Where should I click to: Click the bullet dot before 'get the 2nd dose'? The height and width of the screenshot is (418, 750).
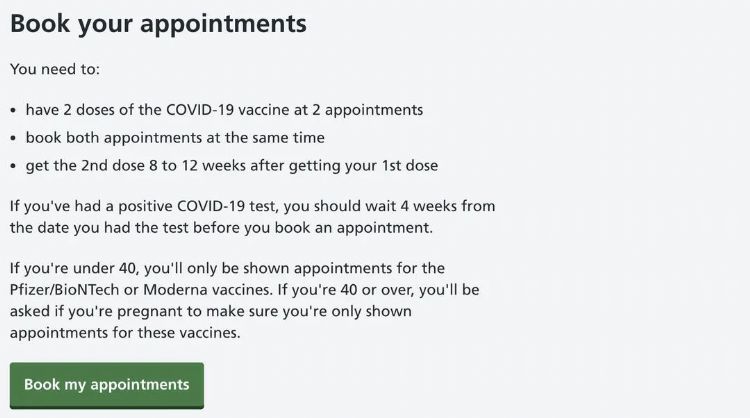(x=14, y=166)
